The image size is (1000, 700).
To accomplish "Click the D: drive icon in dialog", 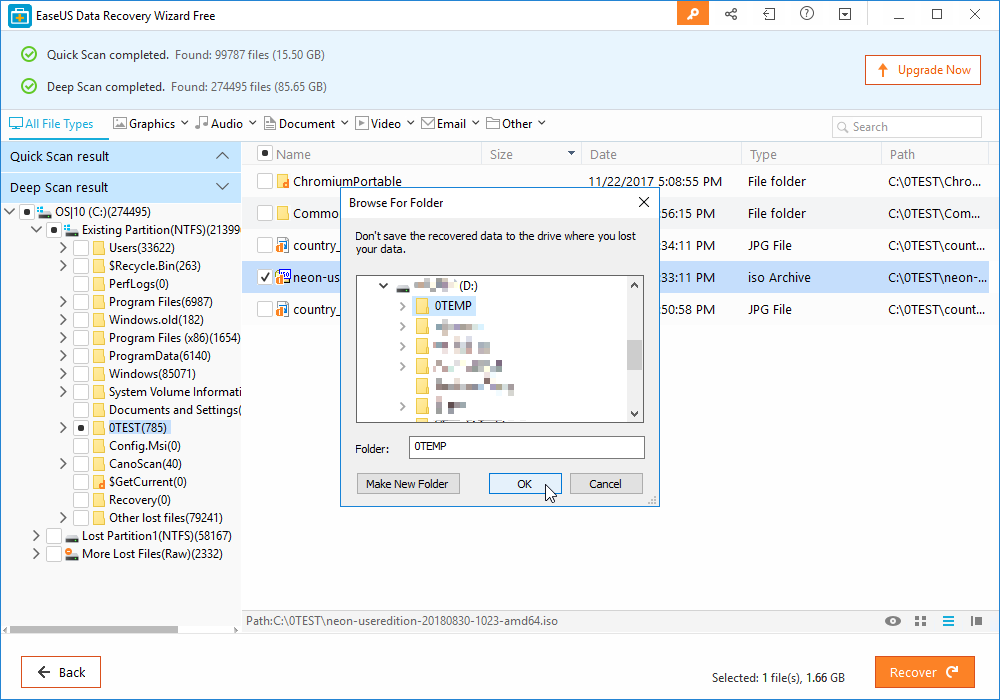I will pos(403,286).
